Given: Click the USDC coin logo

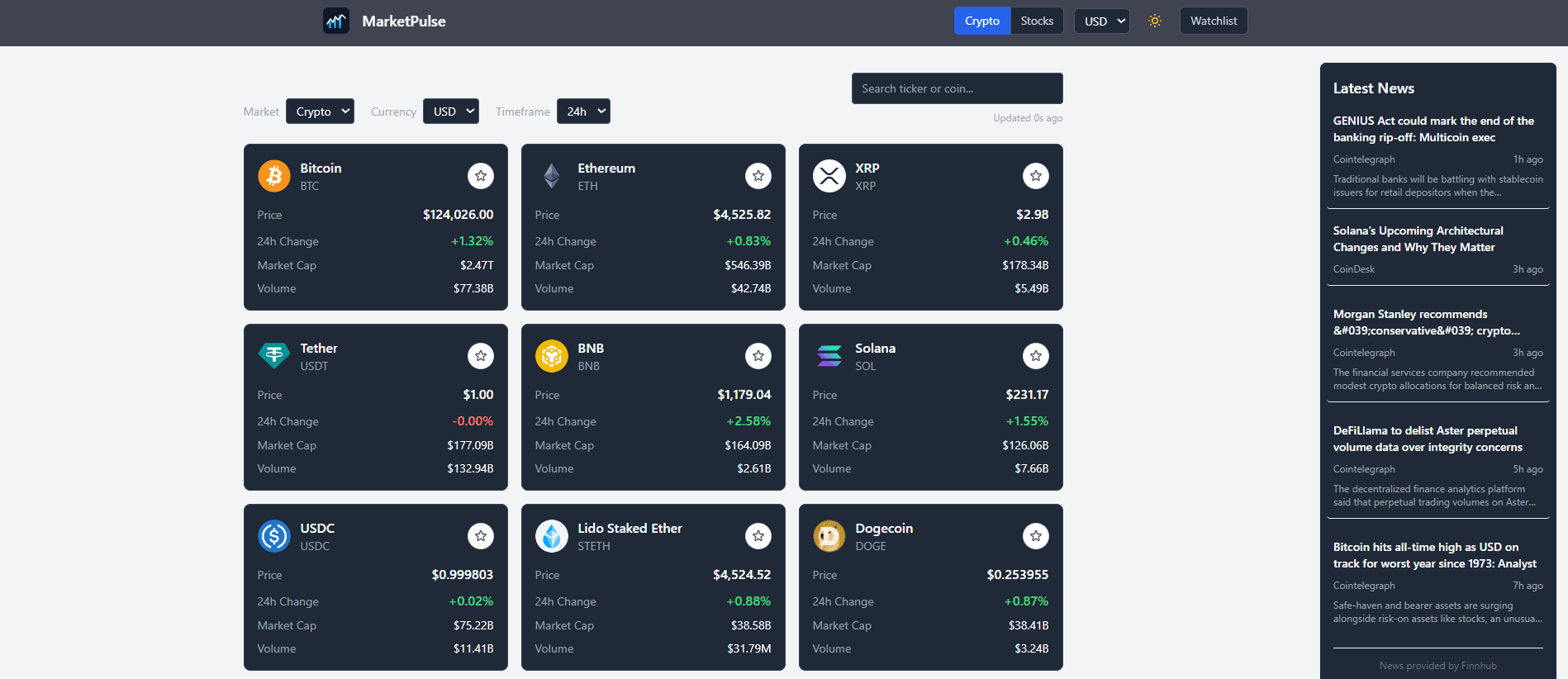Looking at the screenshot, I should pos(274,536).
